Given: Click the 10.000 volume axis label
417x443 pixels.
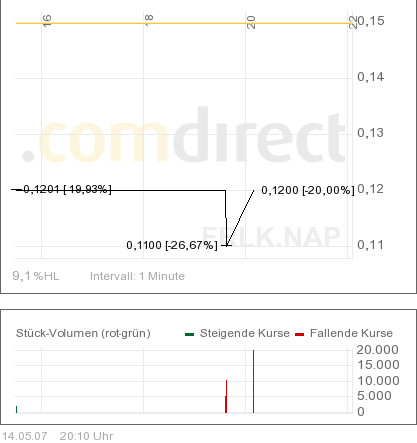Looking at the screenshot, I should point(378,381).
